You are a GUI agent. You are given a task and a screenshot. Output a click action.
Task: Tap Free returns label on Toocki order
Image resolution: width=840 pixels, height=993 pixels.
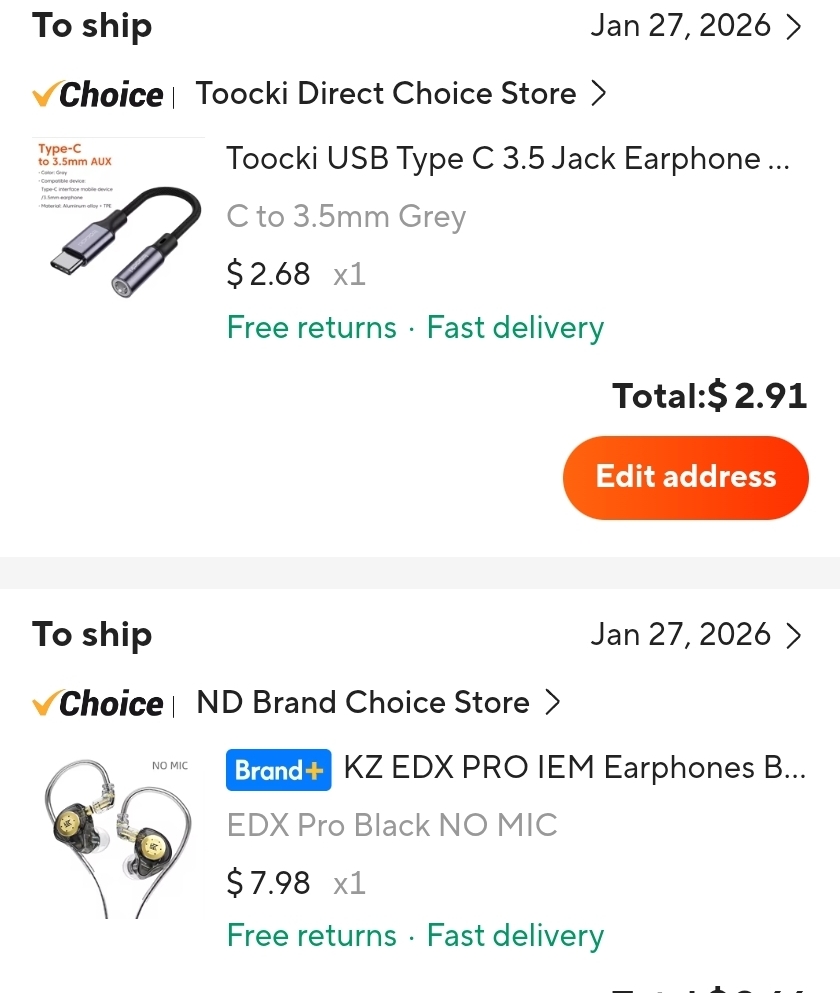click(x=311, y=328)
